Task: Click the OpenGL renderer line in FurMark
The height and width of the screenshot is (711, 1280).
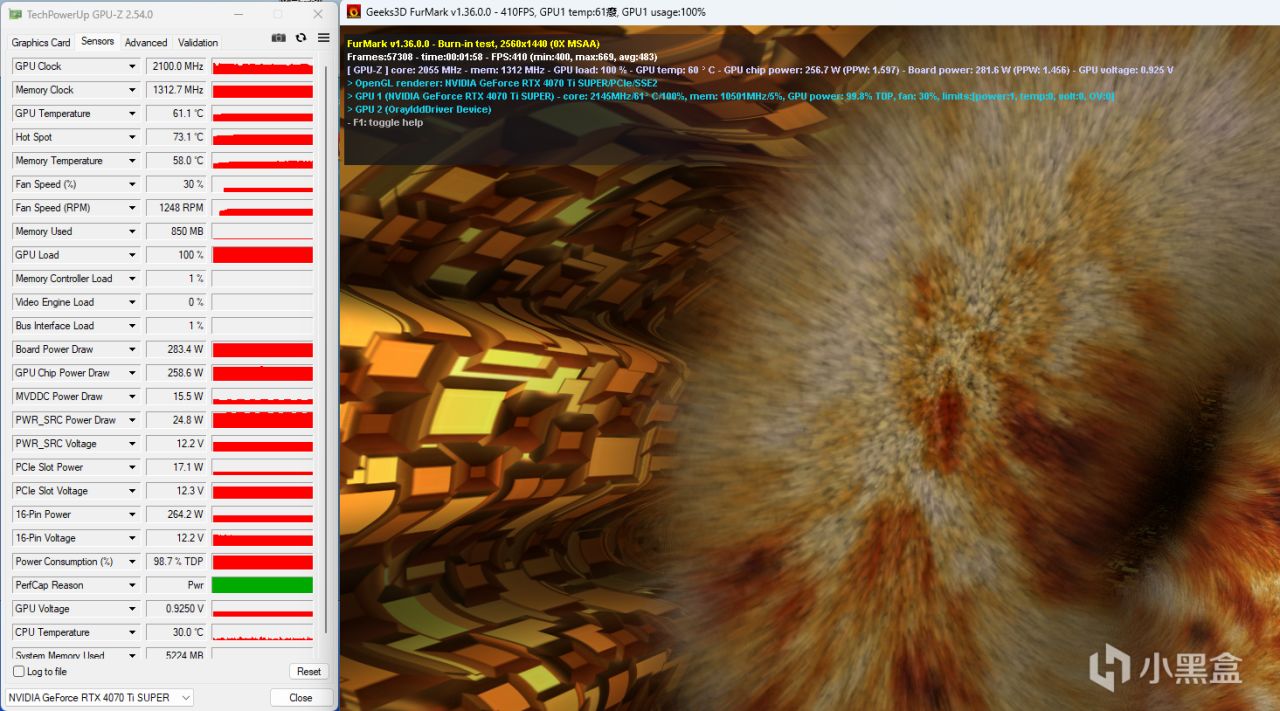Action: [x=502, y=83]
